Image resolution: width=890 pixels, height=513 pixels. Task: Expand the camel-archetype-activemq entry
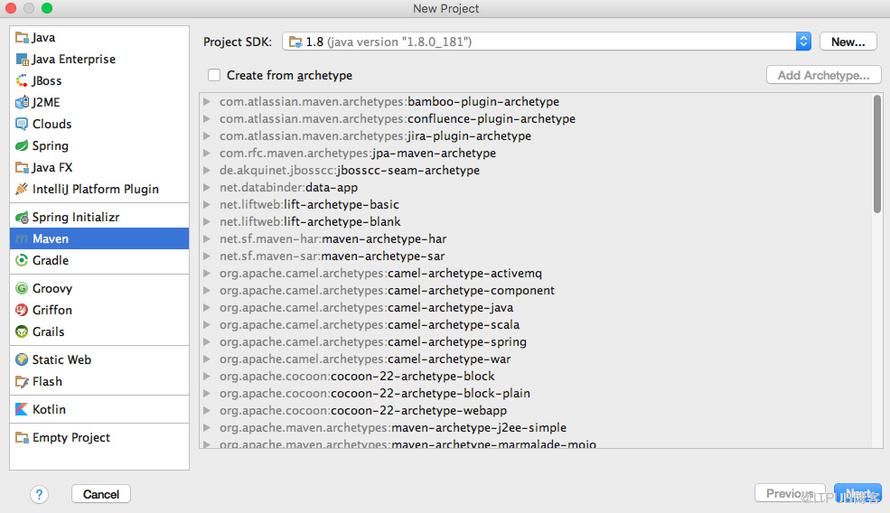[x=207, y=273]
